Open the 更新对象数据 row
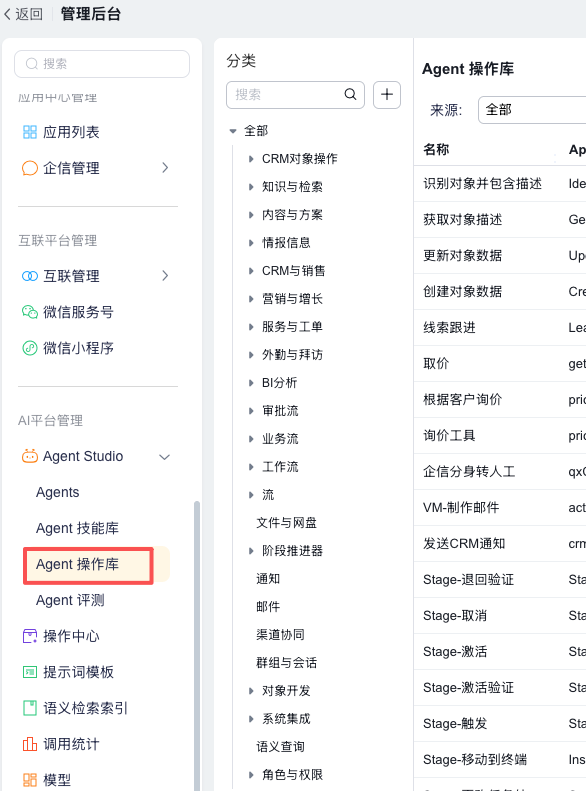586x791 pixels. point(500,256)
